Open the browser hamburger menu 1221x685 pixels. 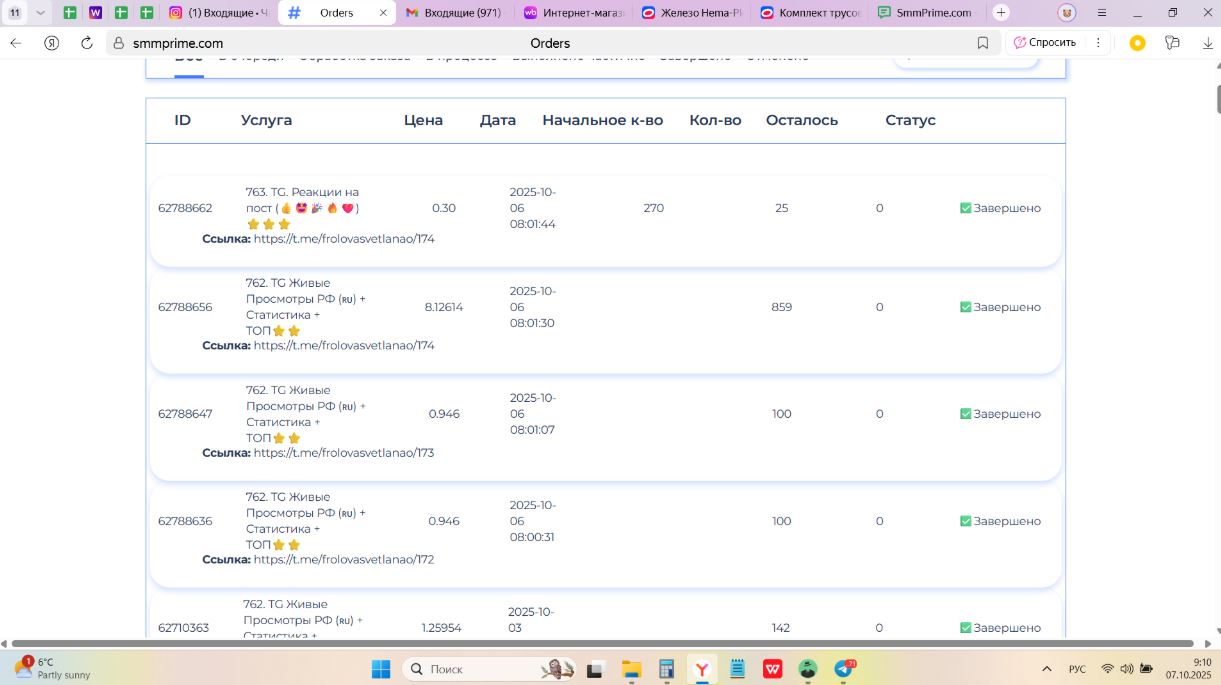(1102, 13)
